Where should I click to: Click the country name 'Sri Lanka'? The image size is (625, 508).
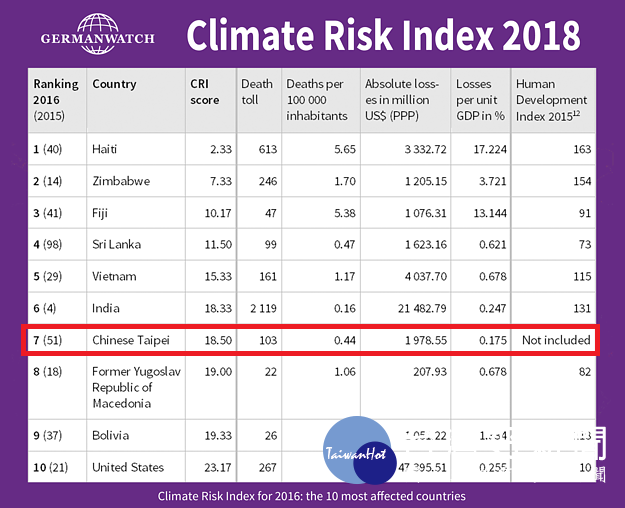point(116,244)
